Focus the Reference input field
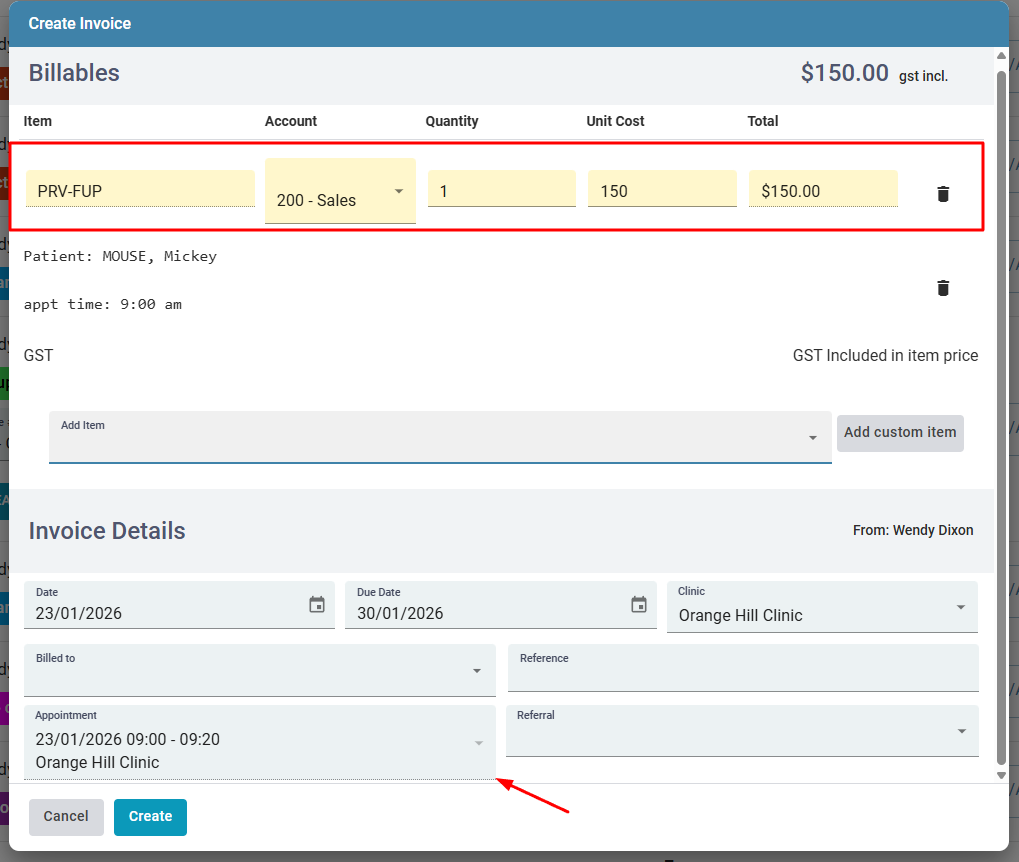This screenshot has height=862, width=1019. [742, 674]
